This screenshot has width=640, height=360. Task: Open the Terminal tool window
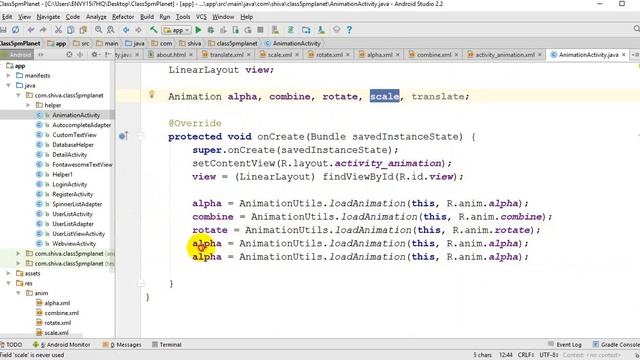(167, 344)
